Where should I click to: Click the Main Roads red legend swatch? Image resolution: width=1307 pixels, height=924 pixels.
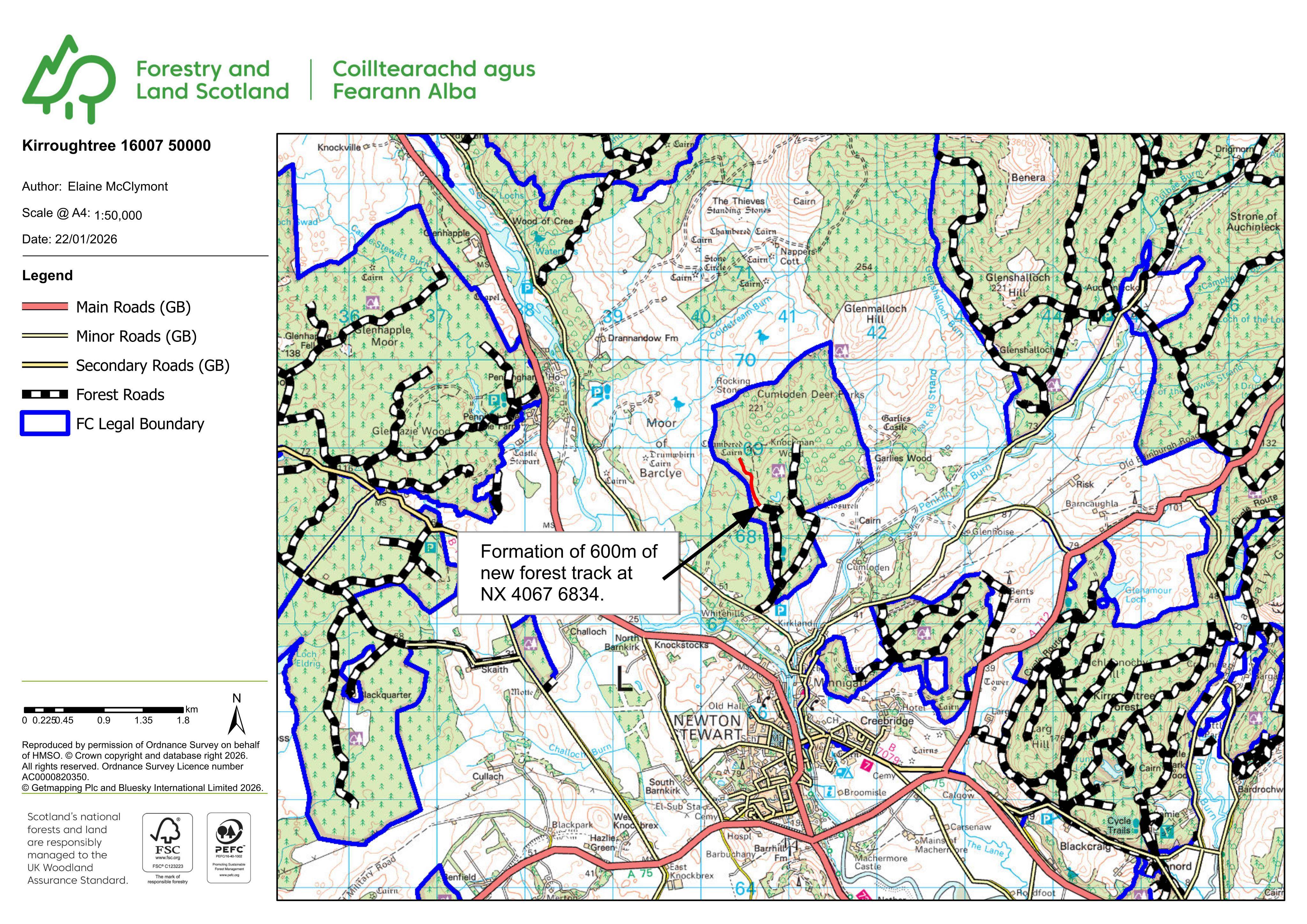pyautogui.click(x=44, y=307)
